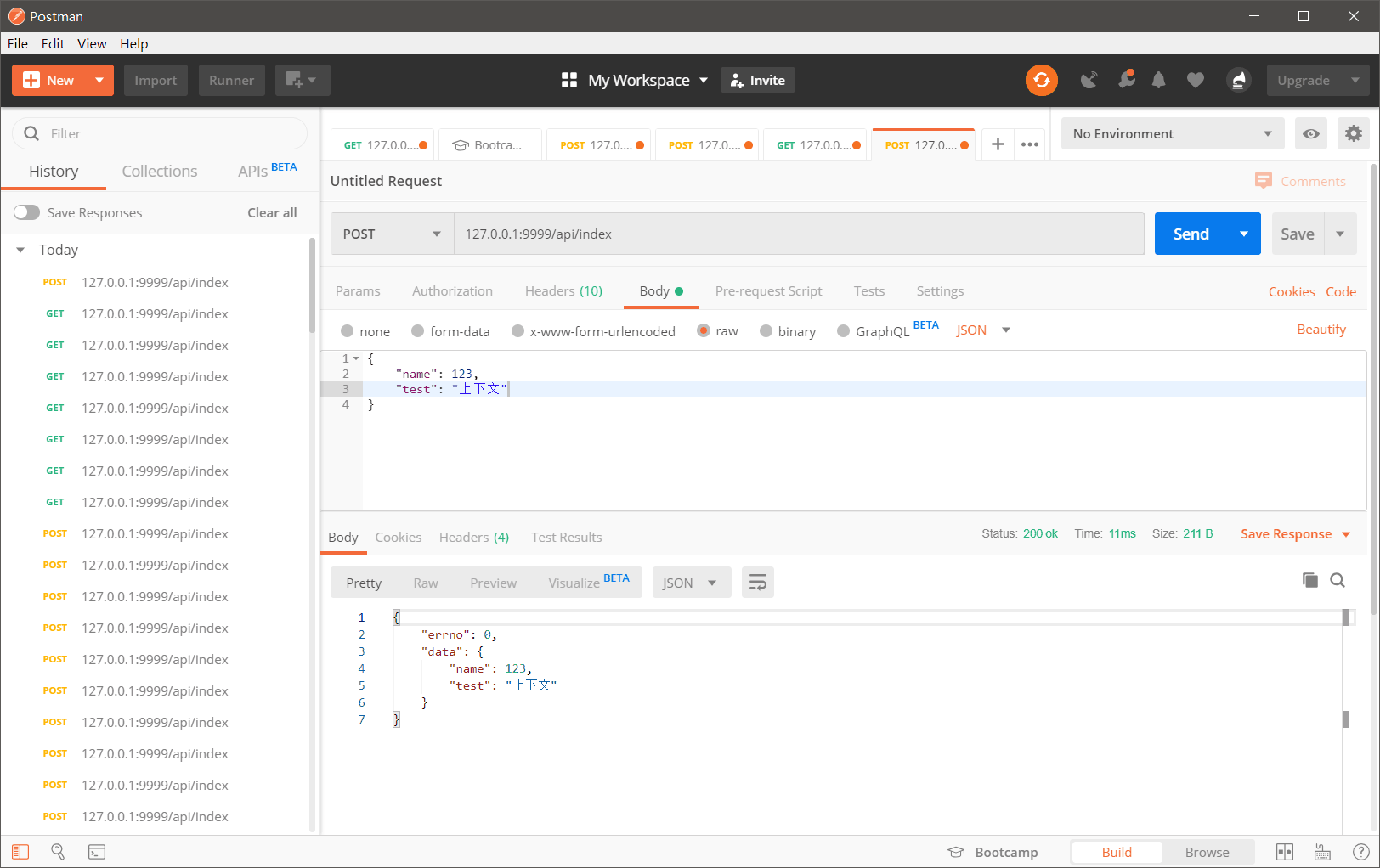Open the request method dropdown showing POST
The height and width of the screenshot is (868, 1380).
391,234
